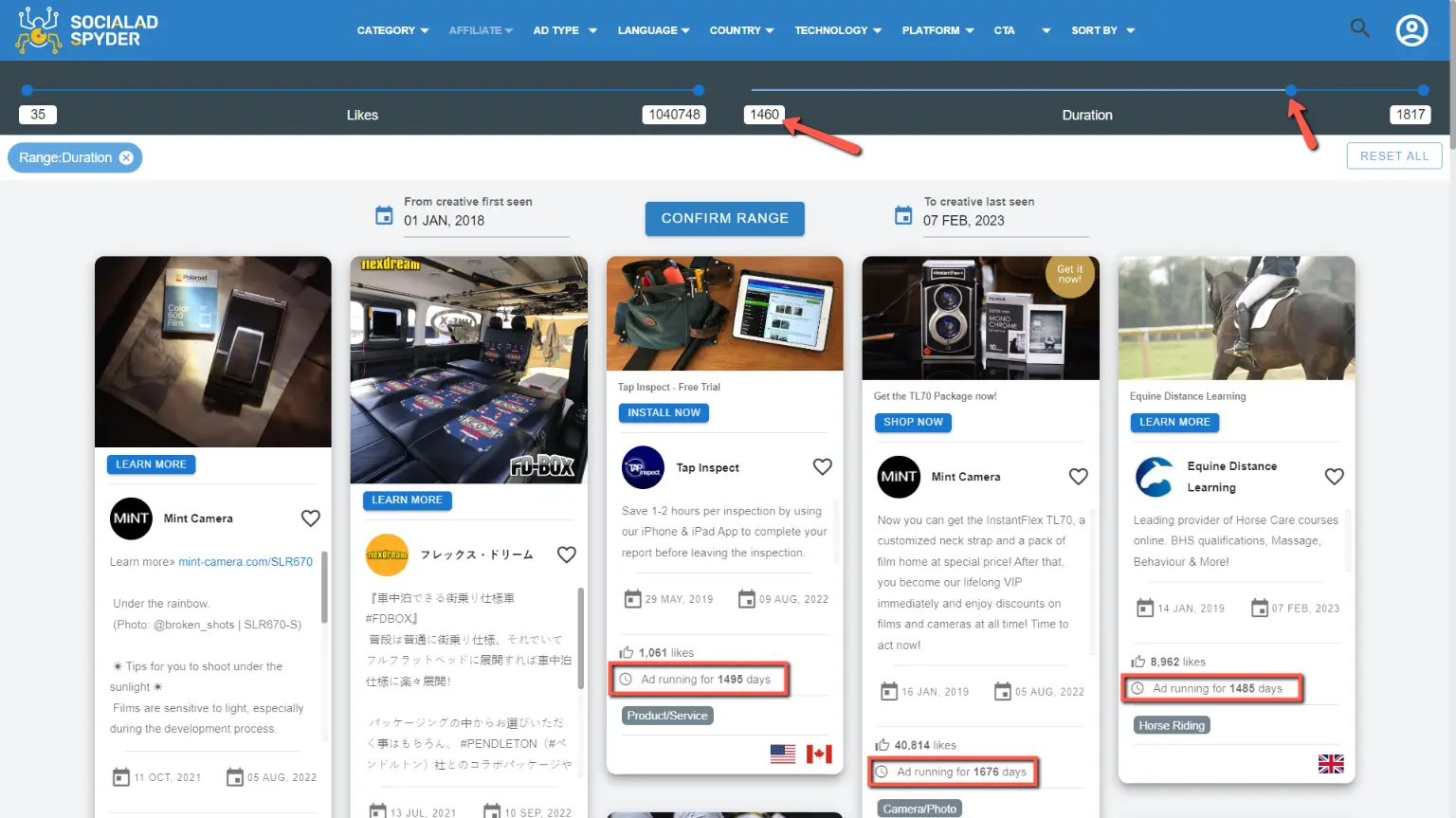Open the 'From creative first seen' calendar icon
1456x818 pixels.
click(384, 216)
